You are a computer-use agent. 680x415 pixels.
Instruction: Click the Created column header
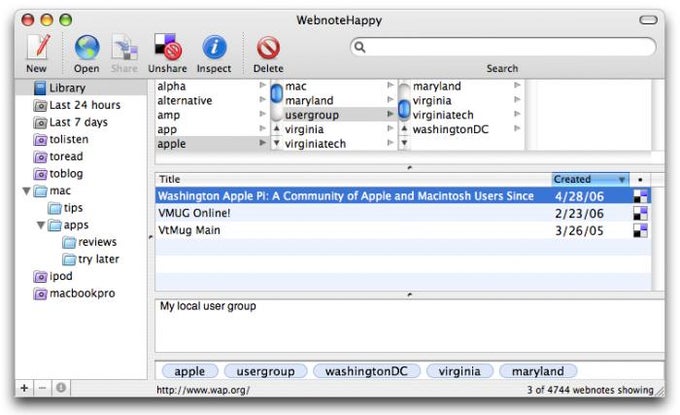pos(590,180)
